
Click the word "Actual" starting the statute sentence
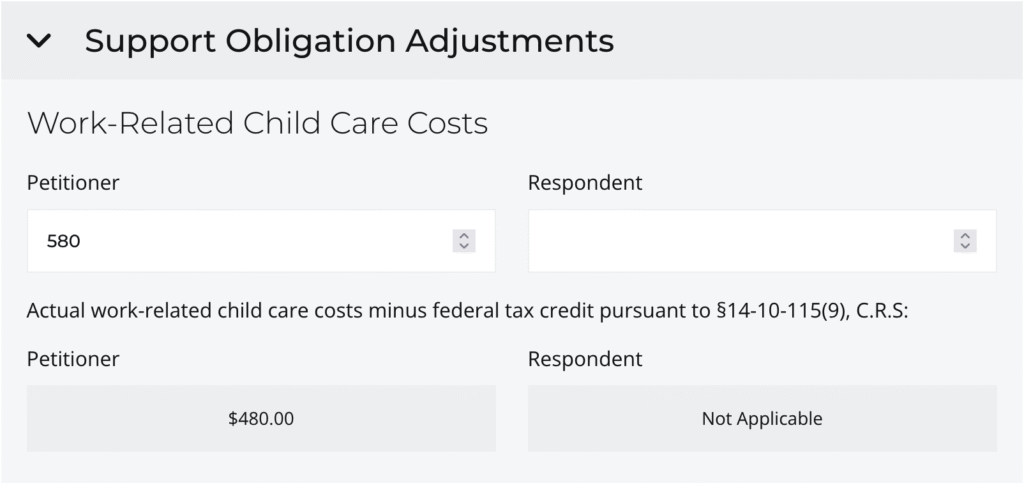55,309
